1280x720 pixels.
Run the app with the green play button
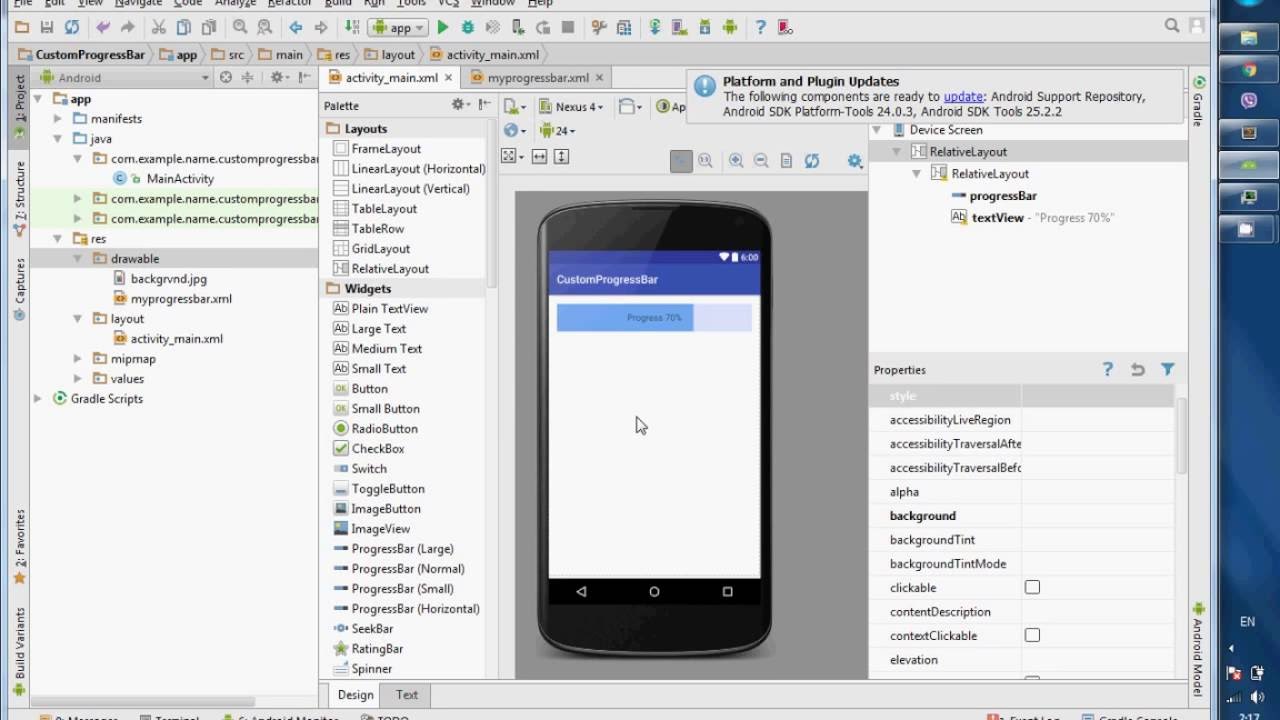(443, 28)
